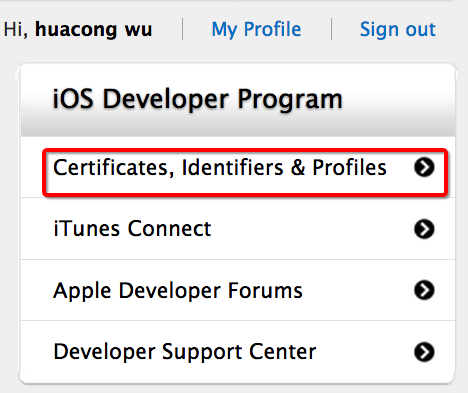Click the username huacong wu
The image size is (468, 393).
tap(94, 29)
